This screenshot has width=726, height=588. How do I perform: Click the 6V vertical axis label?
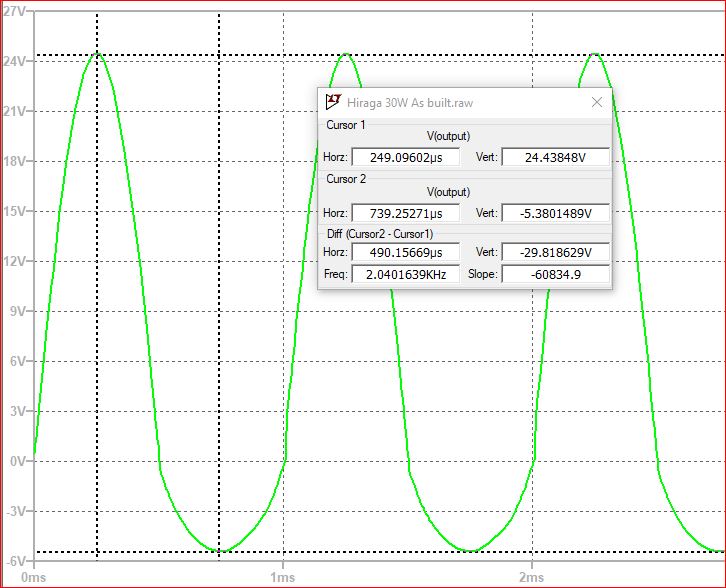(18, 361)
